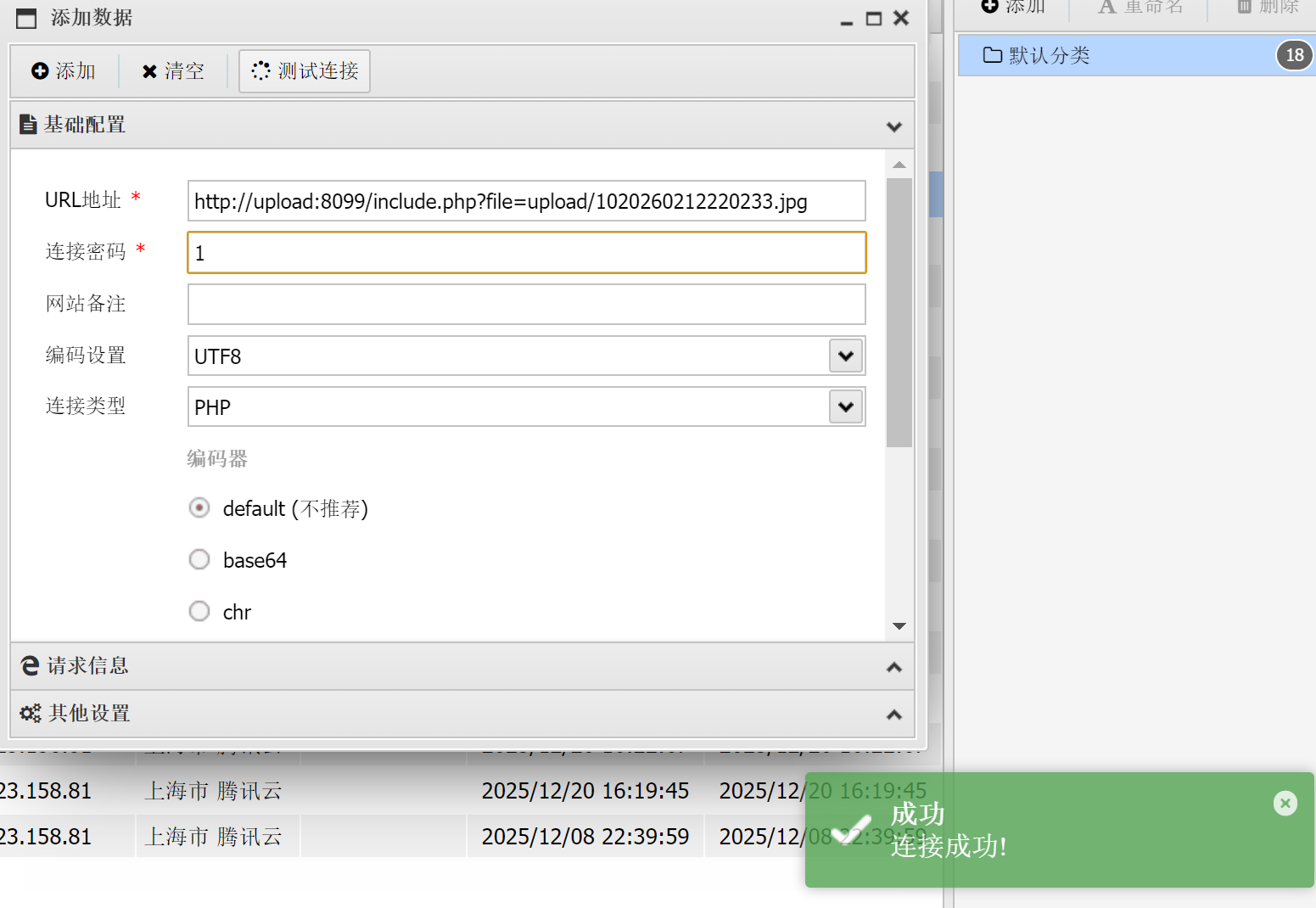Image resolution: width=1316 pixels, height=908 pixels.
Task: Select the chr encoder radio
Action: 199,612
